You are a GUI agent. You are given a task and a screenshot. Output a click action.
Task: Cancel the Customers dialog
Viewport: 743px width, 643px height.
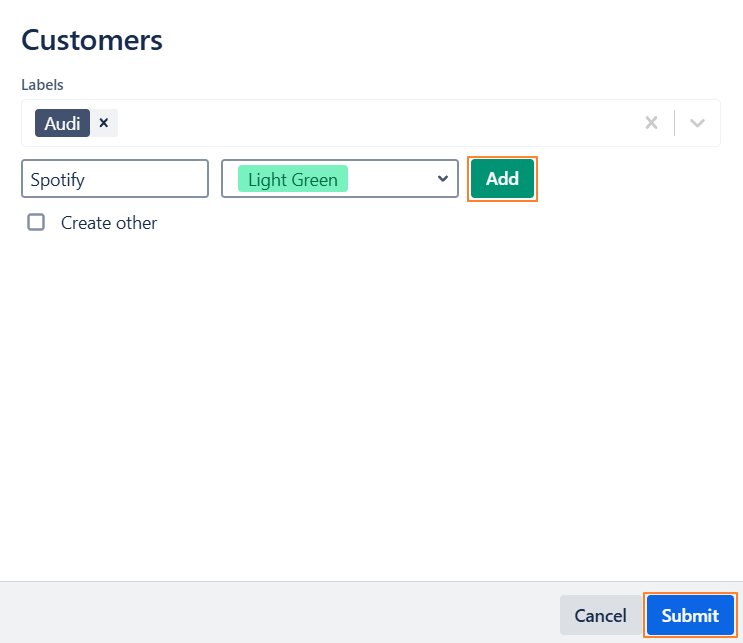[x=600, y=615]
